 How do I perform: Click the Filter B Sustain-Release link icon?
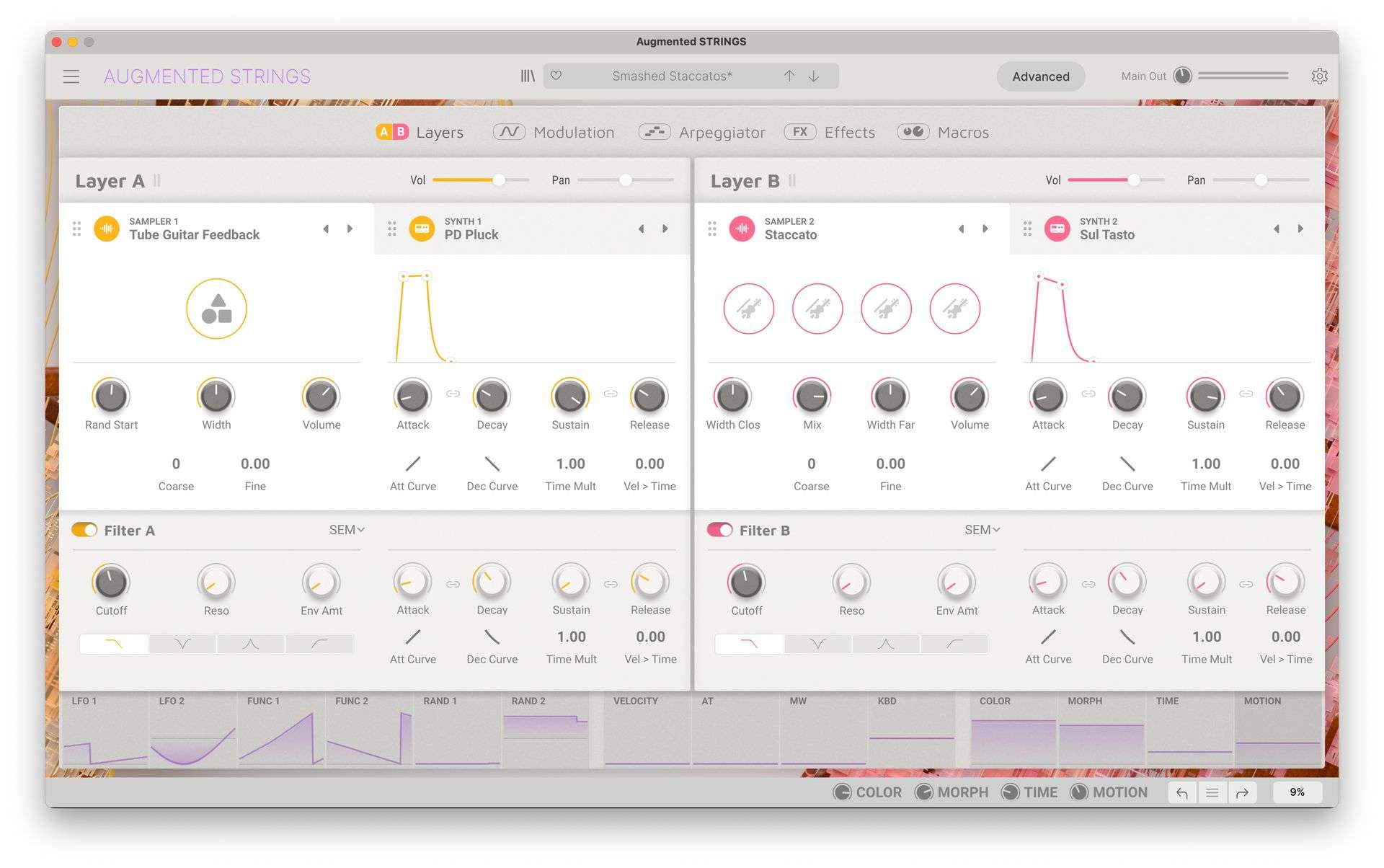[x=1246, y=584]
